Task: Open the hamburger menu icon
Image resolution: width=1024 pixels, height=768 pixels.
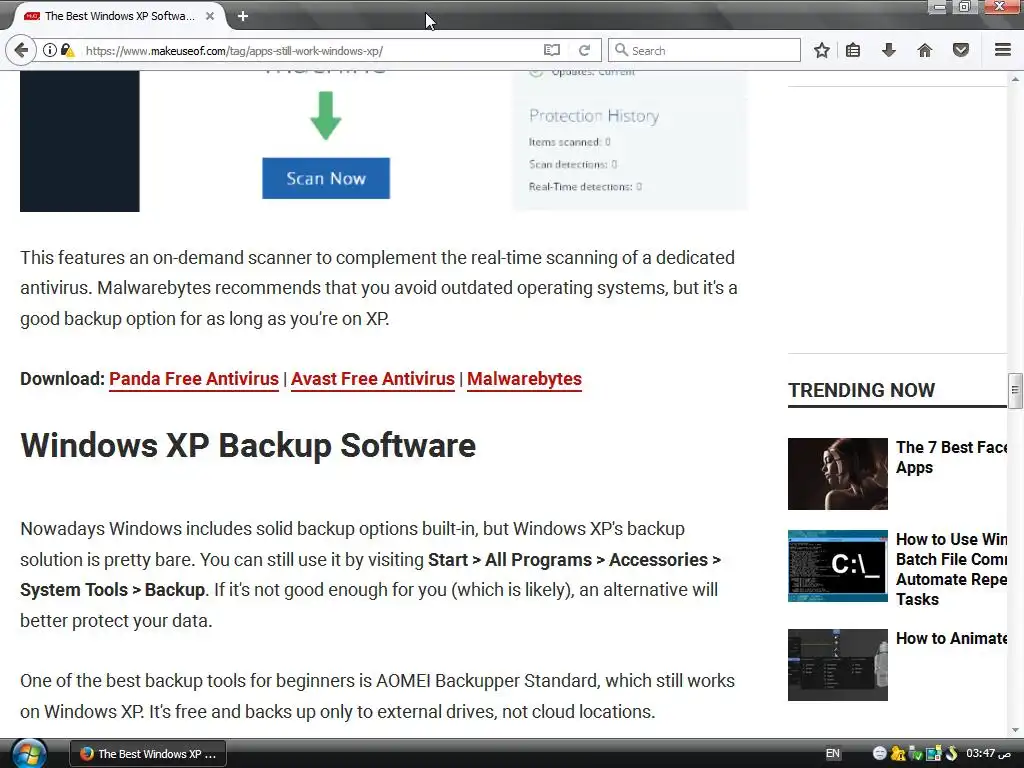Action: [x=1002, y=50]
